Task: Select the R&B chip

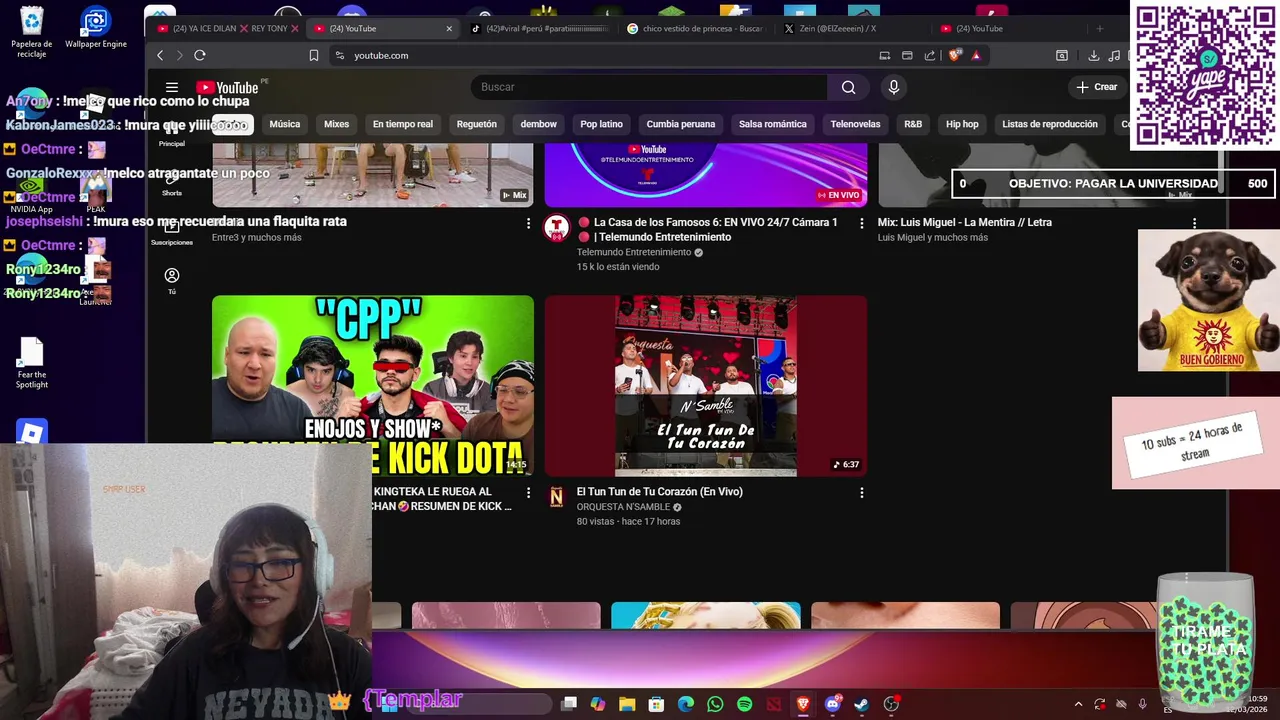Action: pyautogui.click(x=913, y=124)
